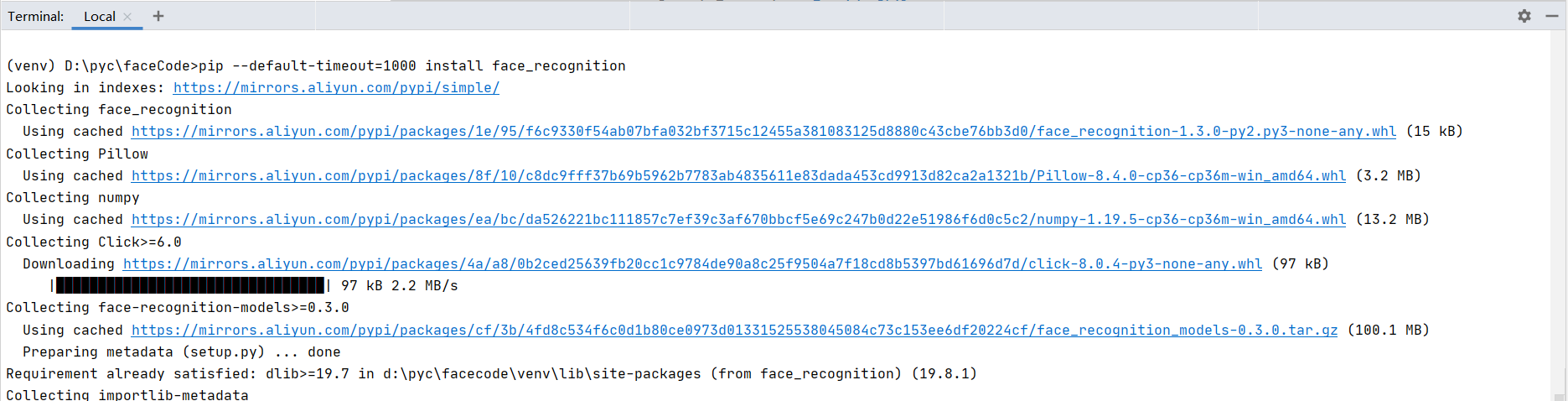Open the terminal settings gear
Viewport: 1568px width, 401px height.
coord(1524,16)
